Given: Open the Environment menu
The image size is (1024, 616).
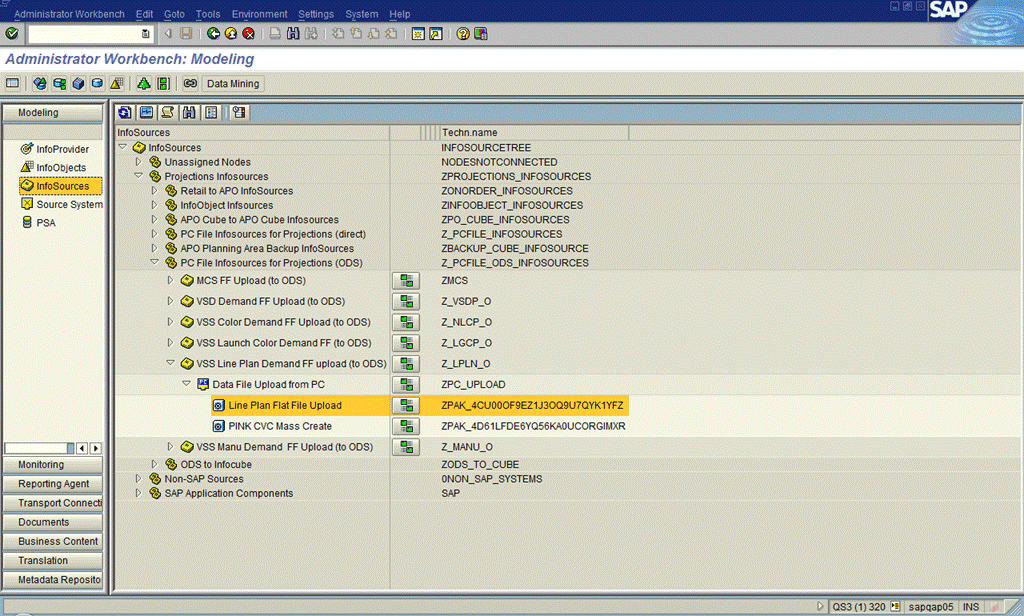Looking at the screenshot, I should 259,14.
